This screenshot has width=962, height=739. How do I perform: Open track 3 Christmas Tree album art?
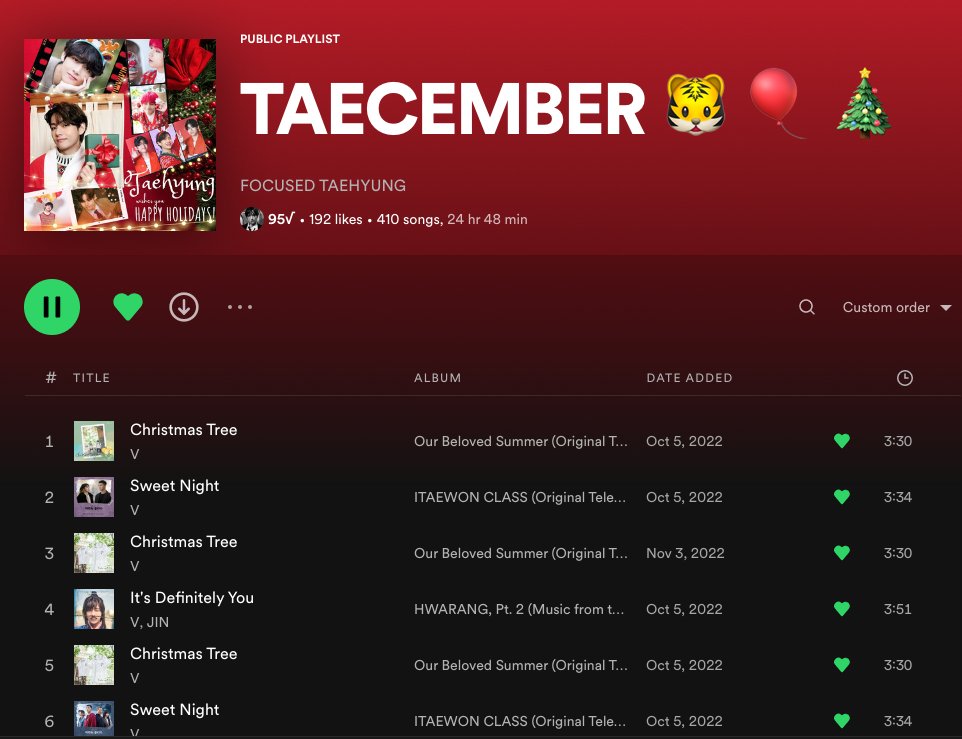coord(94,553)
